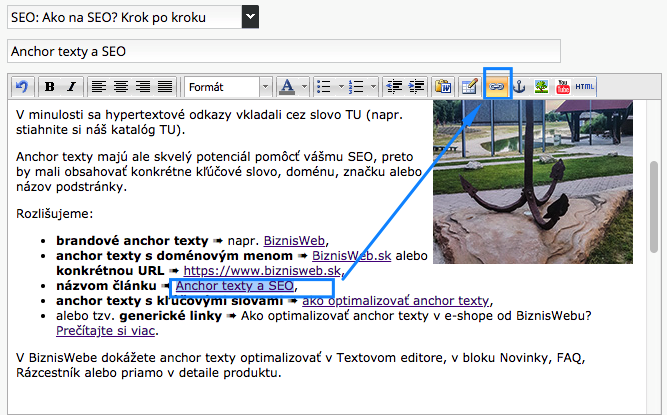Click the 'Anchor texty a SEO' title field

(x=283, y=51)
